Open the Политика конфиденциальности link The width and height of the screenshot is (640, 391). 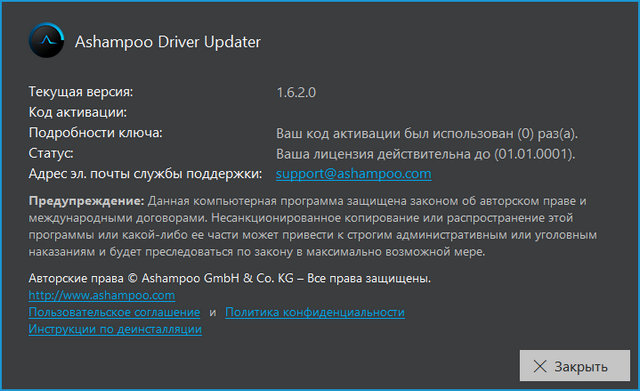point(315,312)
